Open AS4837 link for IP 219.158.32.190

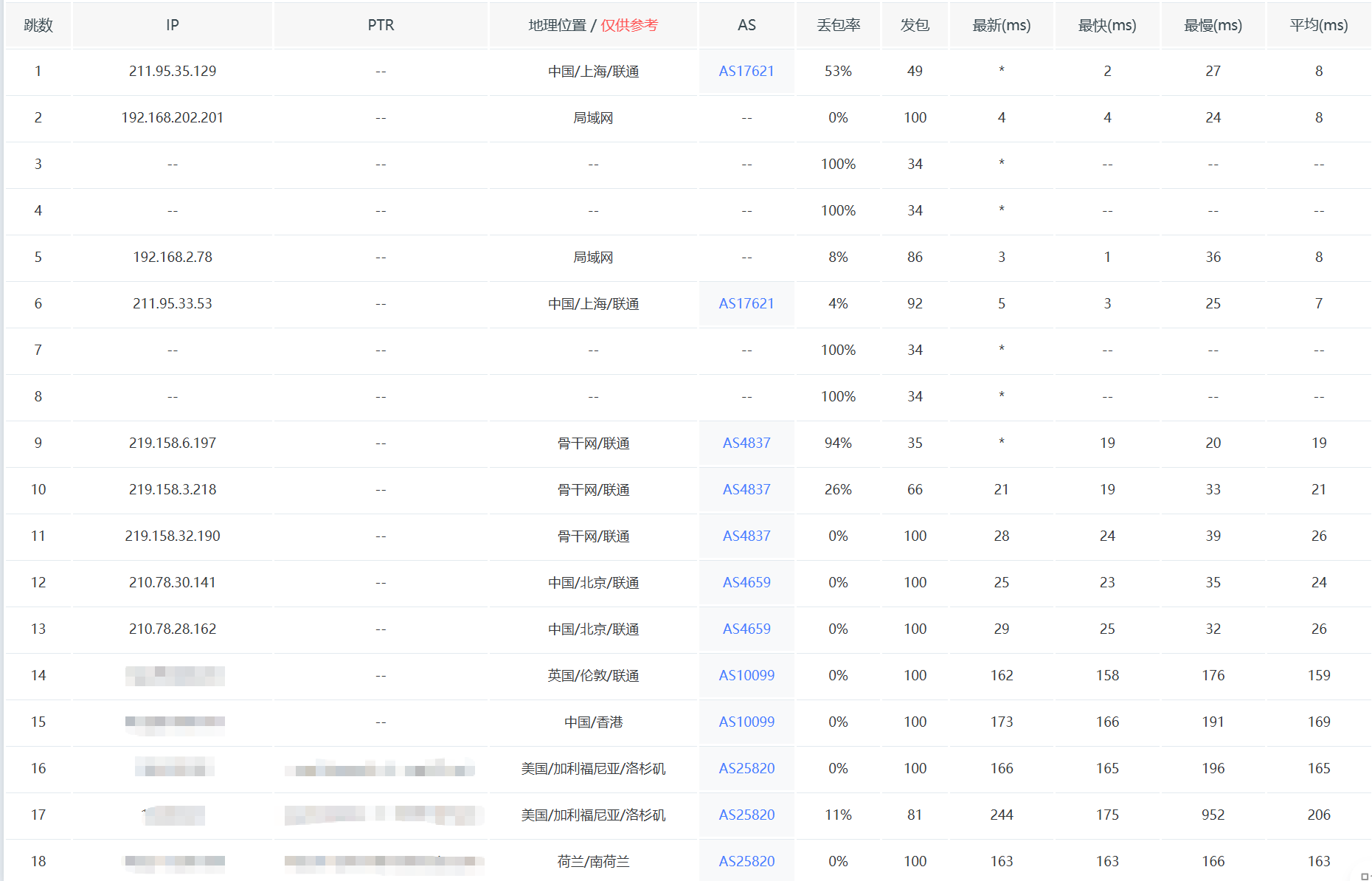tap(746, 536)
